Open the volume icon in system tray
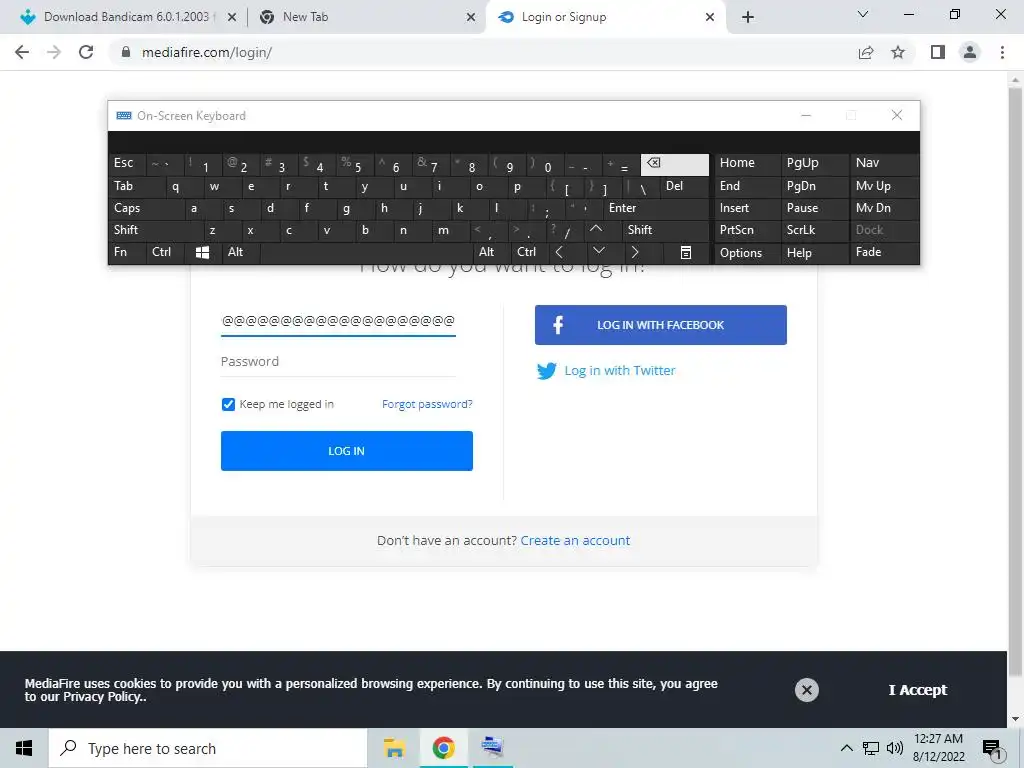Image resolution: width=1024 pixels, height=768 pixels. 895,748
